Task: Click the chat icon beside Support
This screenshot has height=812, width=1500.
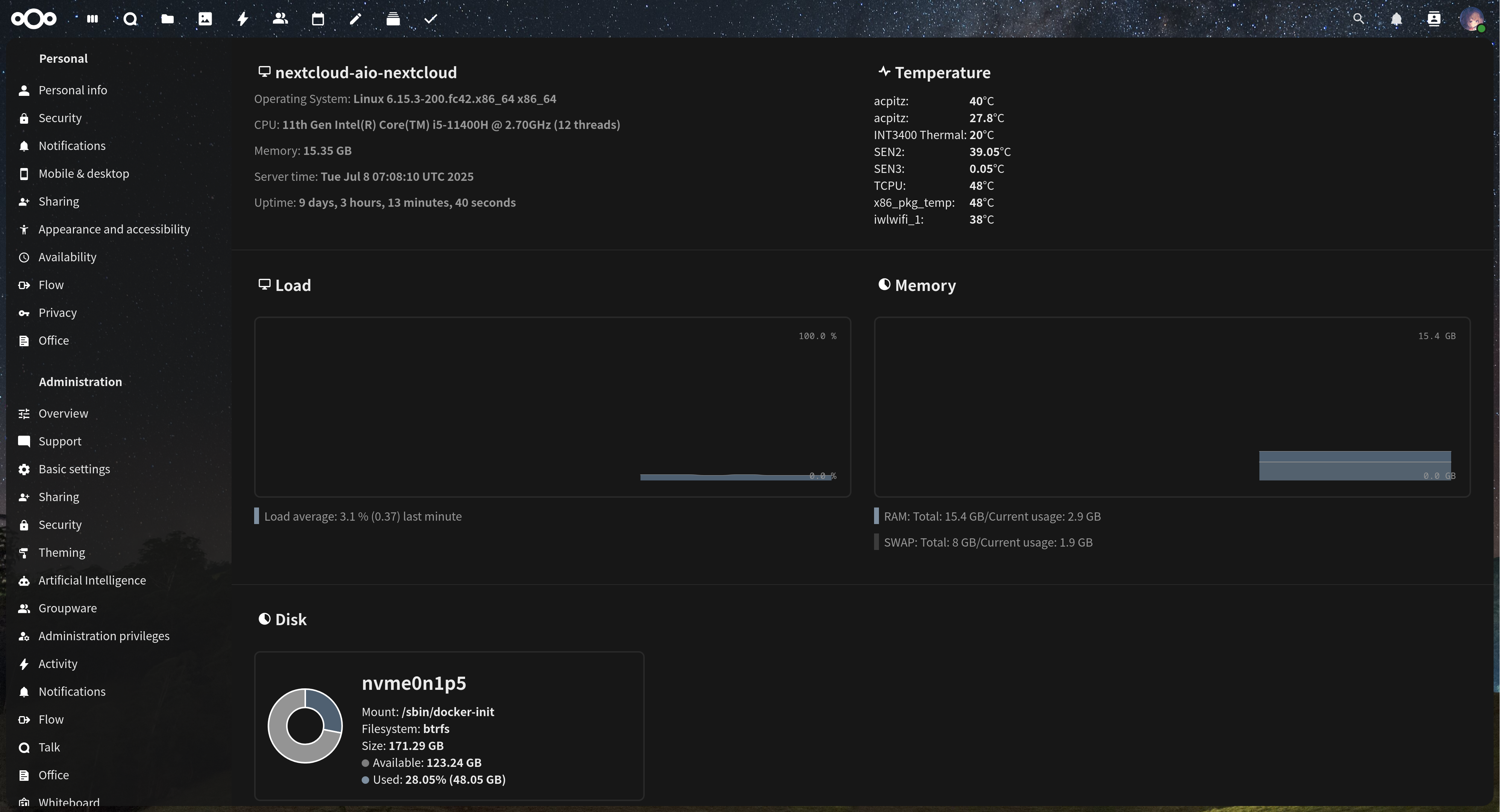Action: click(x=24, y=441)
